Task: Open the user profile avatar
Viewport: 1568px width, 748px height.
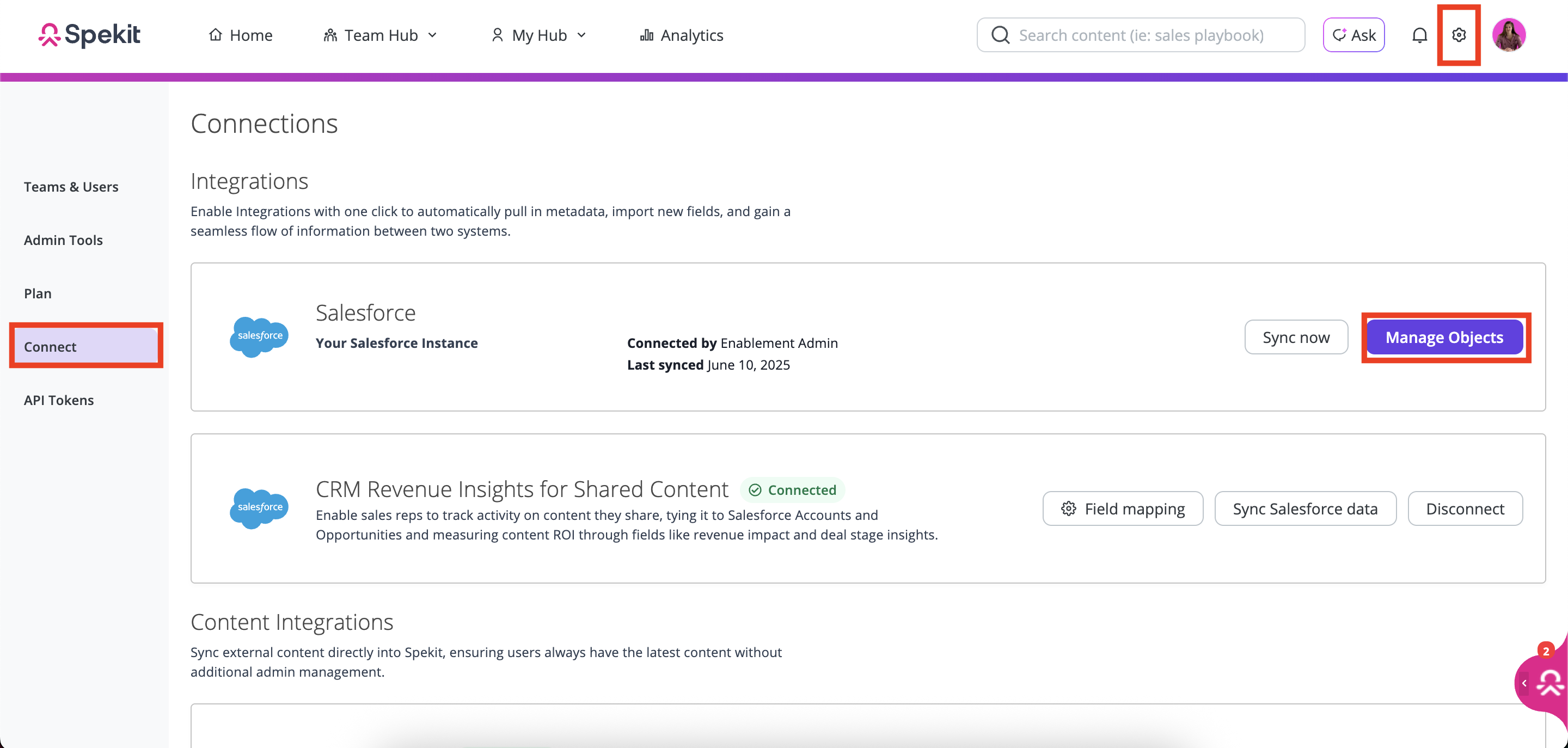Action: [1508, 35]
